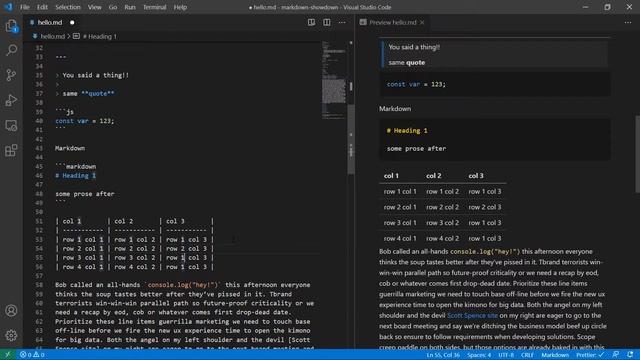Screen dimensions: 640x360
Task: Change encoding via UTF-8
Action: 506,355
